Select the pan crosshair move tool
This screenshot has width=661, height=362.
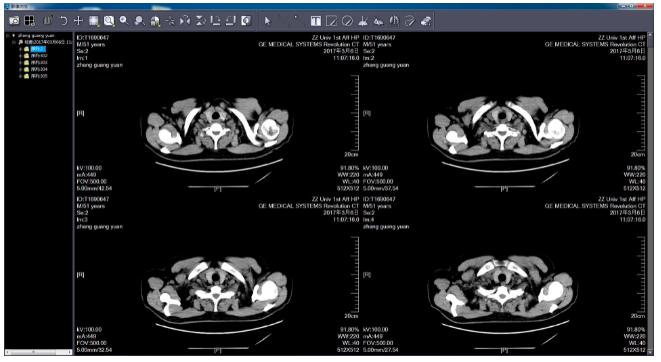click(x=78, y=20)
